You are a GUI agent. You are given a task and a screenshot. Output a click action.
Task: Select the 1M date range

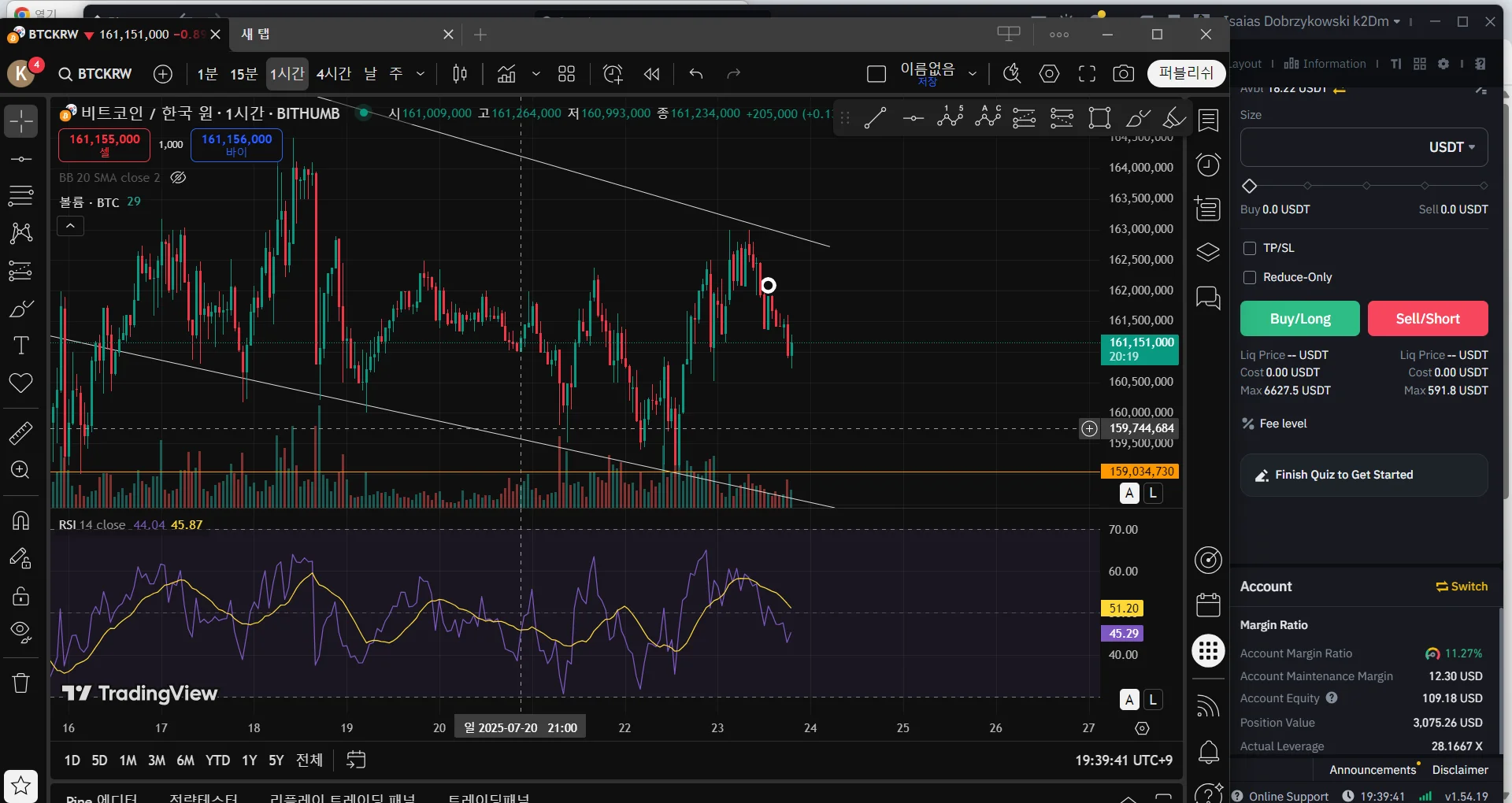tap(128, 760)
